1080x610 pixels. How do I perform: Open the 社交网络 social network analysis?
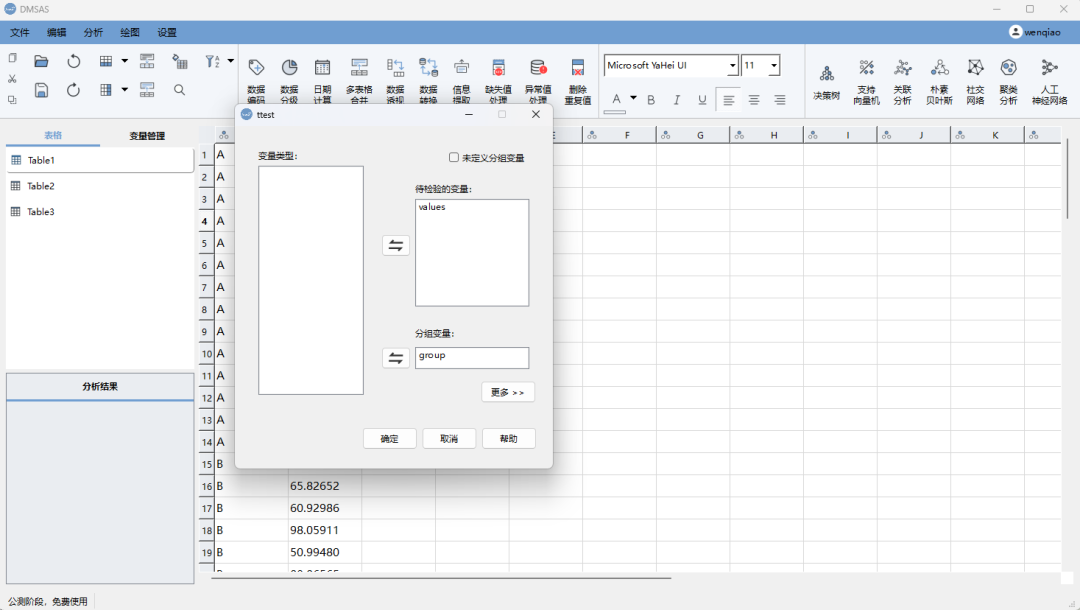(975, 80)
